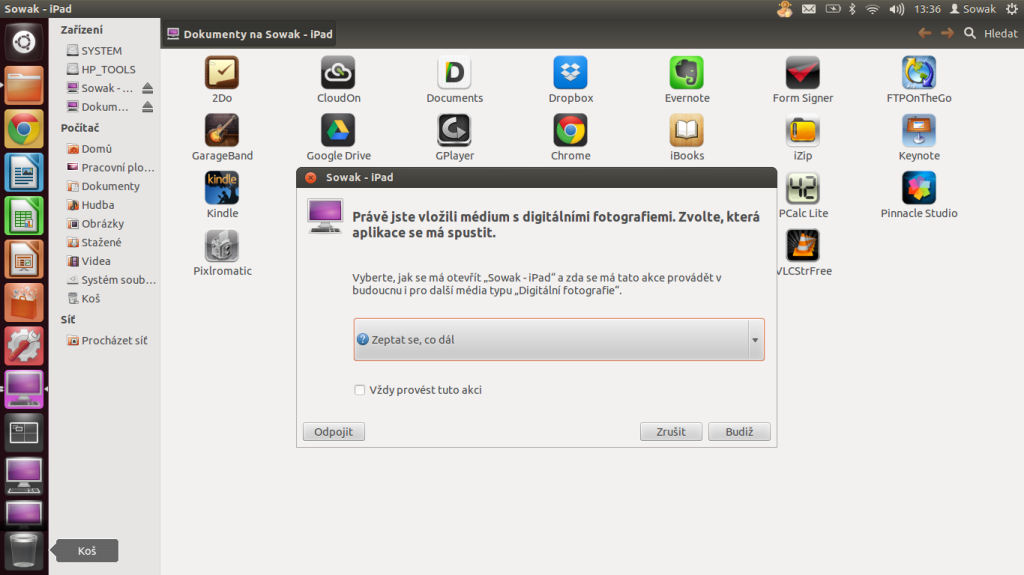The height and width of the screenshot is (575, 1024).
Task: Eject the Dokum... device in sidebar
Action: tap(148, 107)
